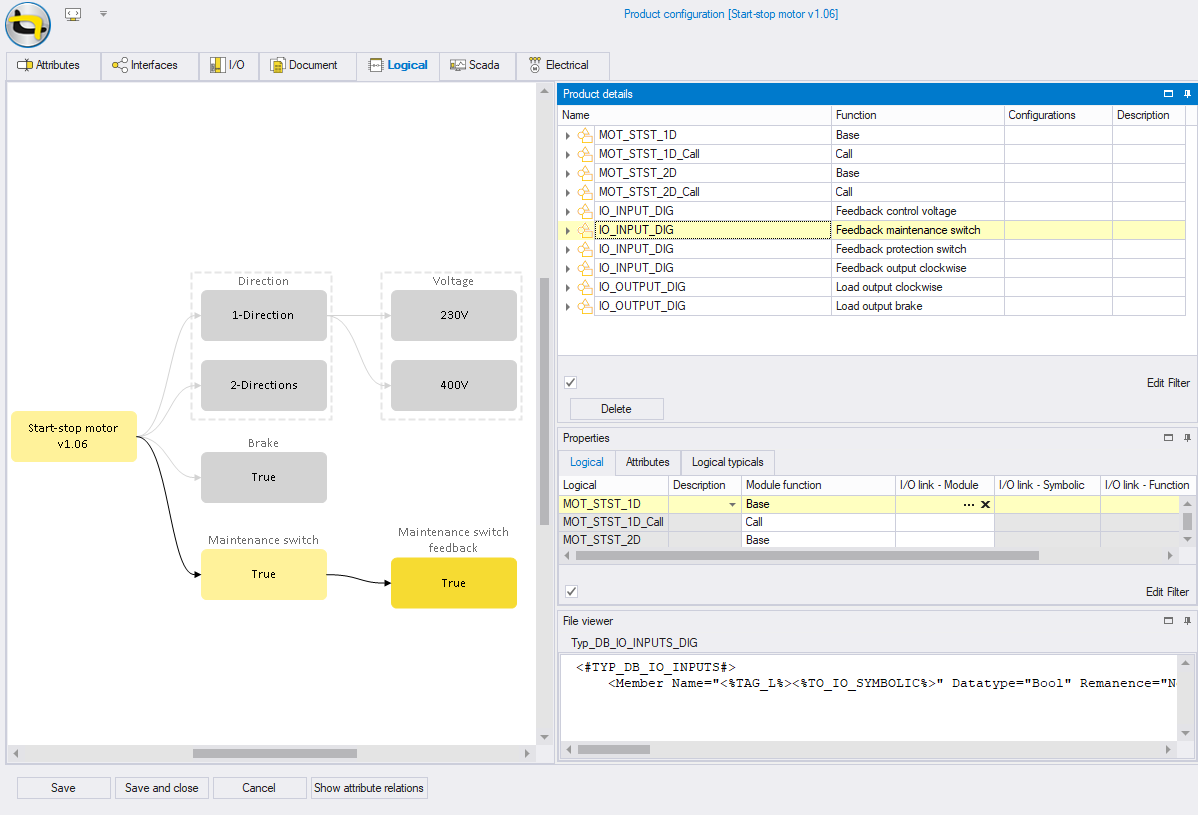
Task: Click Edit Filter in Properties panel
Action: (x=1167, y=592)
